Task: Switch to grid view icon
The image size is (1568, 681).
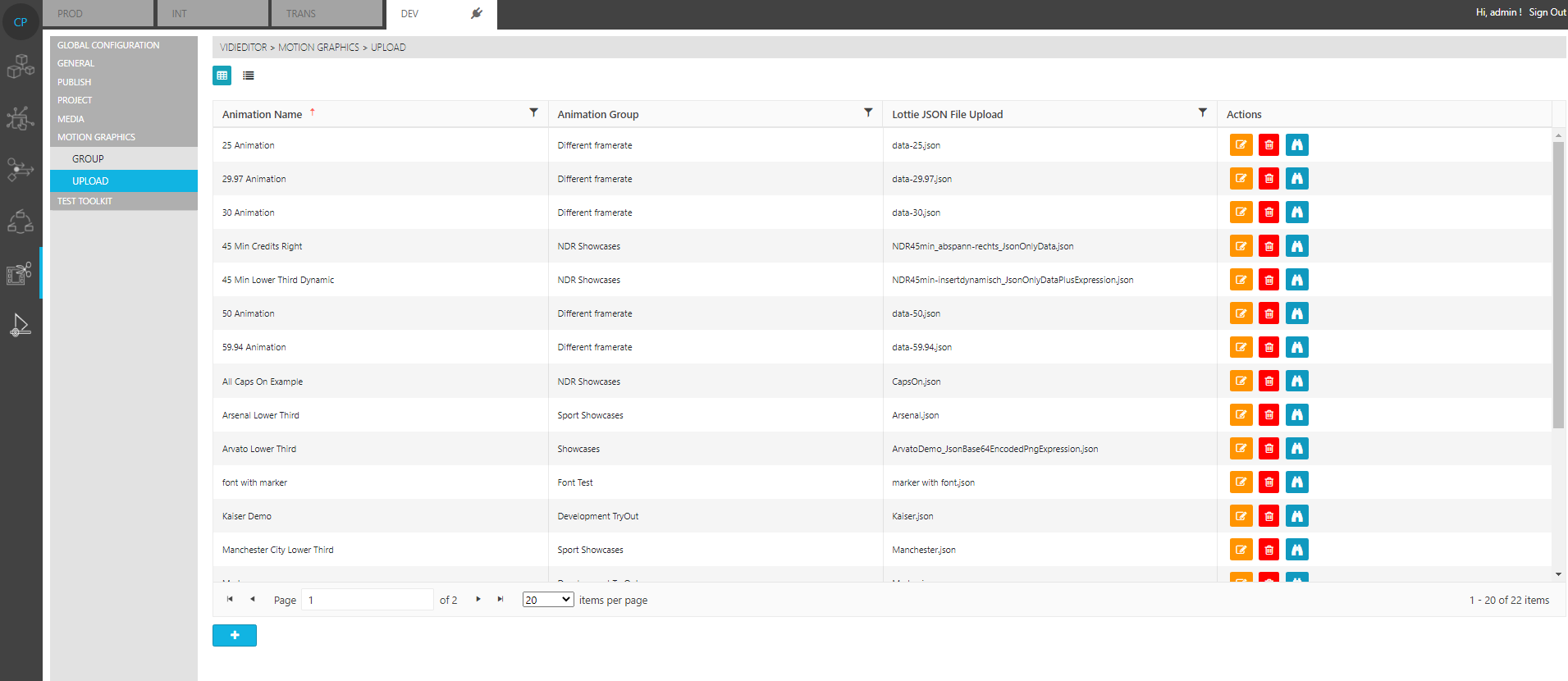Action: [222, 75]
